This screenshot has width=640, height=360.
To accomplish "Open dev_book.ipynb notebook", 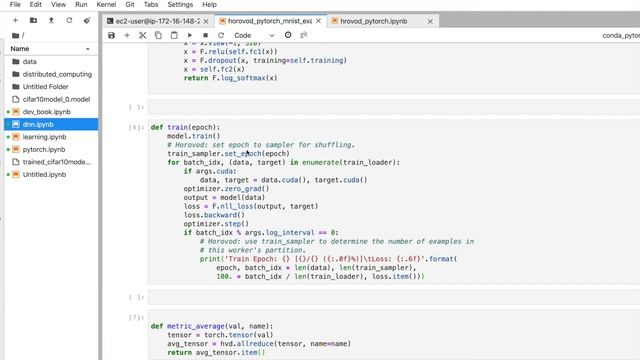I will [51, 112].
